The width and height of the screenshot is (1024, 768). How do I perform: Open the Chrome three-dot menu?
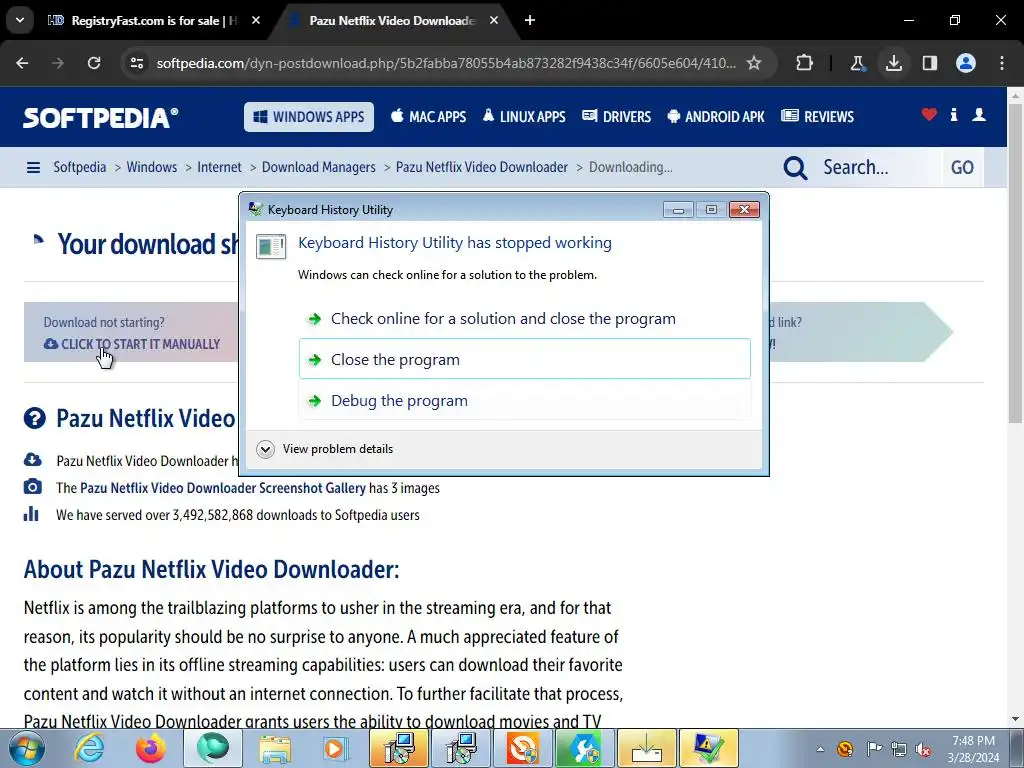click(x=1002, y=63)
